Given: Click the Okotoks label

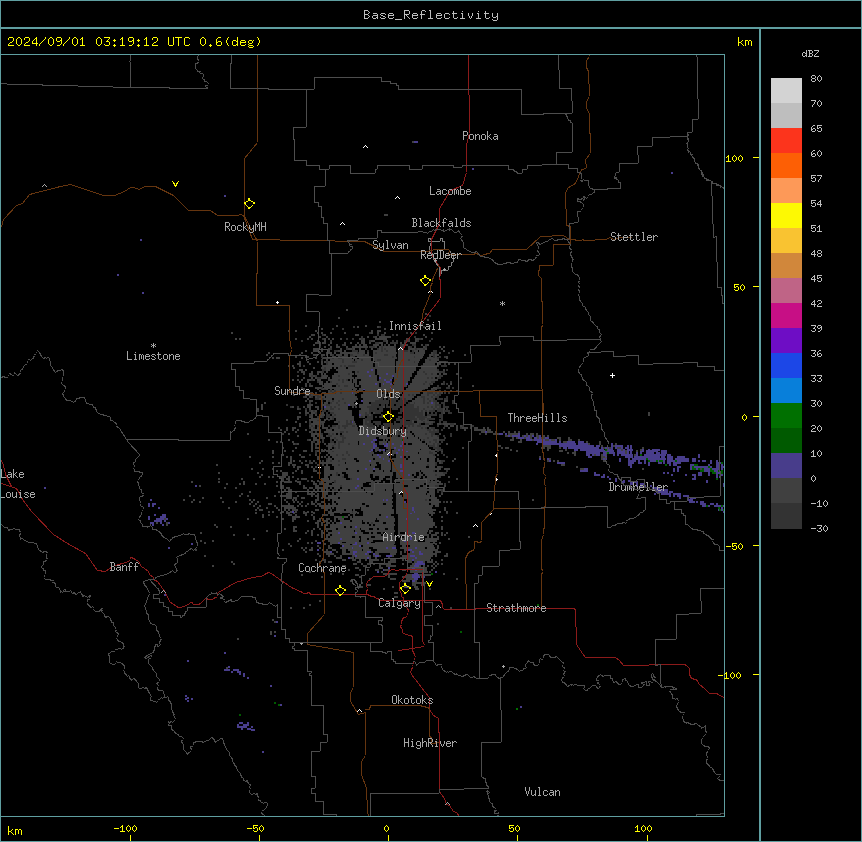Looking at the screenshot, I should click(412, 700).
